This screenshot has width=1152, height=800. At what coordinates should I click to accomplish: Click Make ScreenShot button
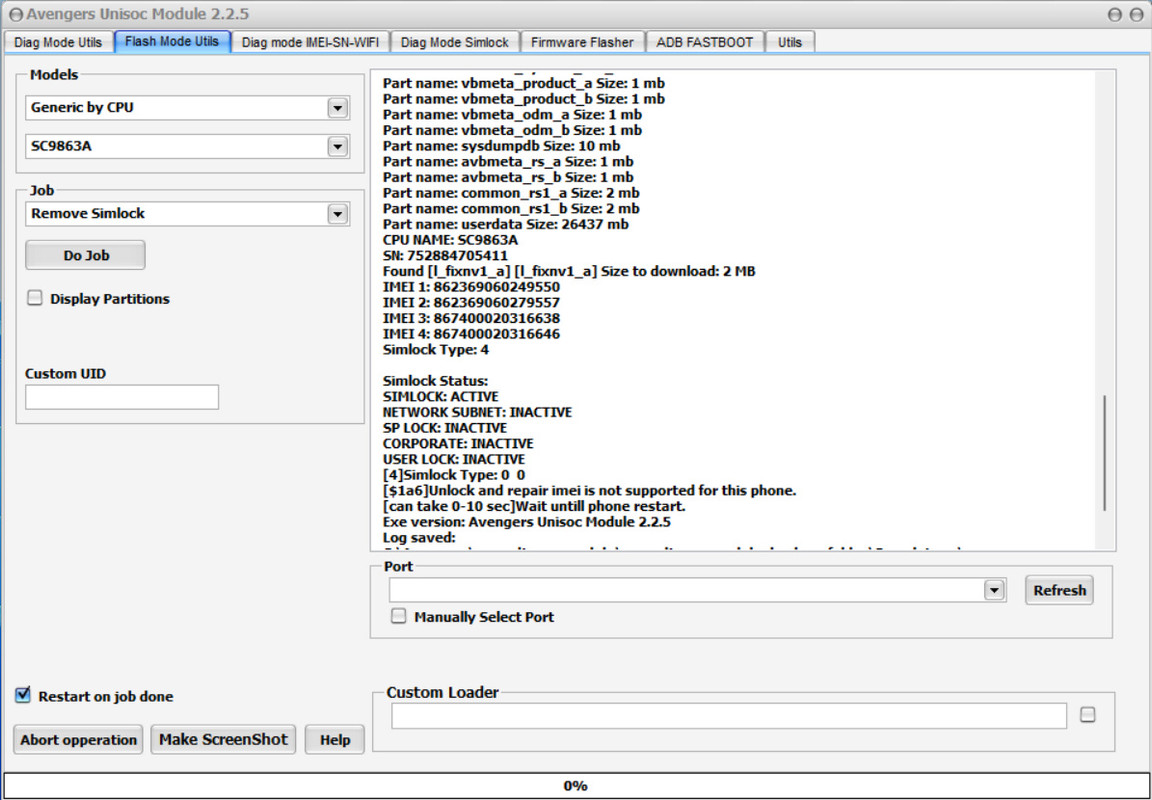click(x=223, y=740)
